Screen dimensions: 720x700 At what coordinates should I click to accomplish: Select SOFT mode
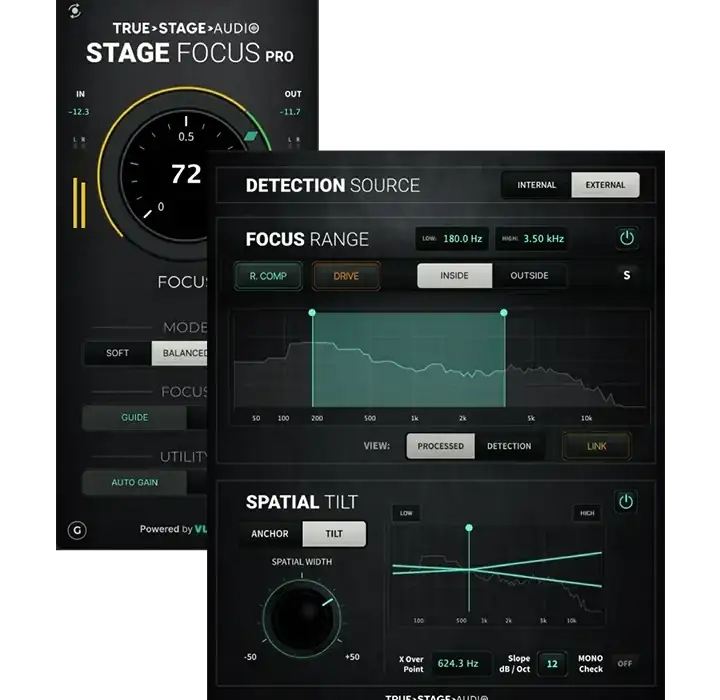pos(117,353)
